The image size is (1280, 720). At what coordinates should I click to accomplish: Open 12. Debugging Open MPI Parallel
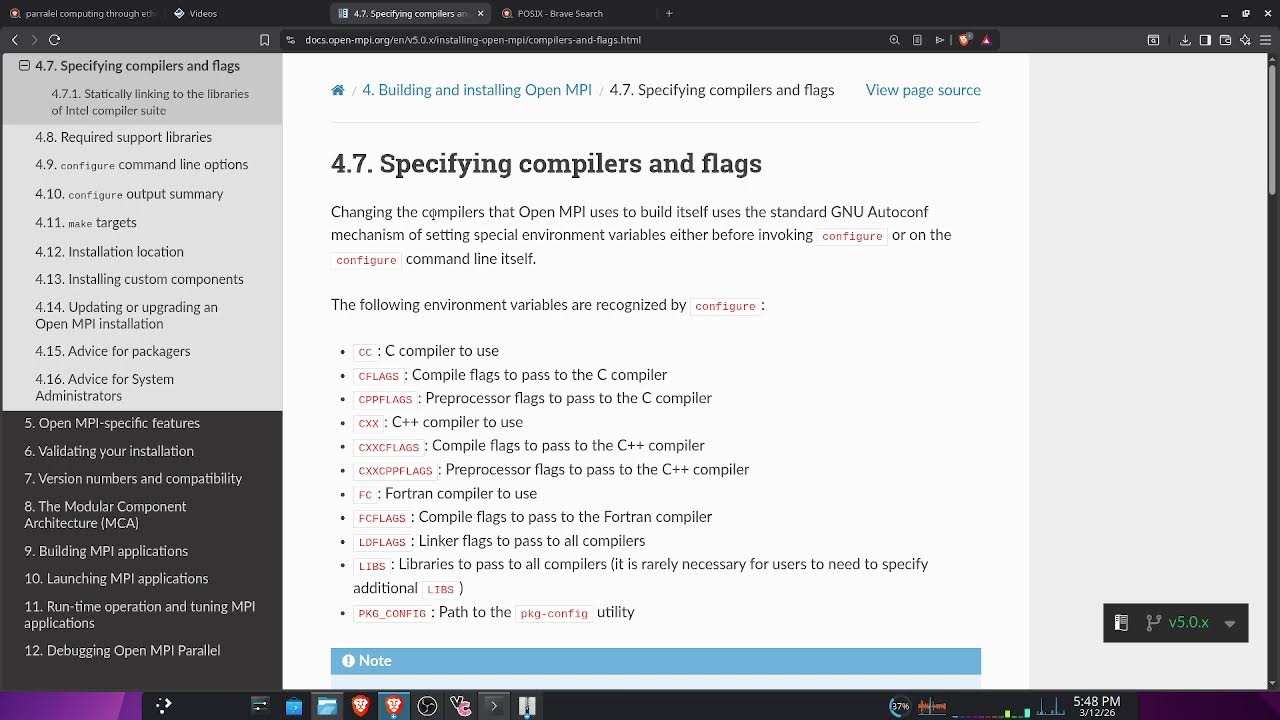(122, 651)
